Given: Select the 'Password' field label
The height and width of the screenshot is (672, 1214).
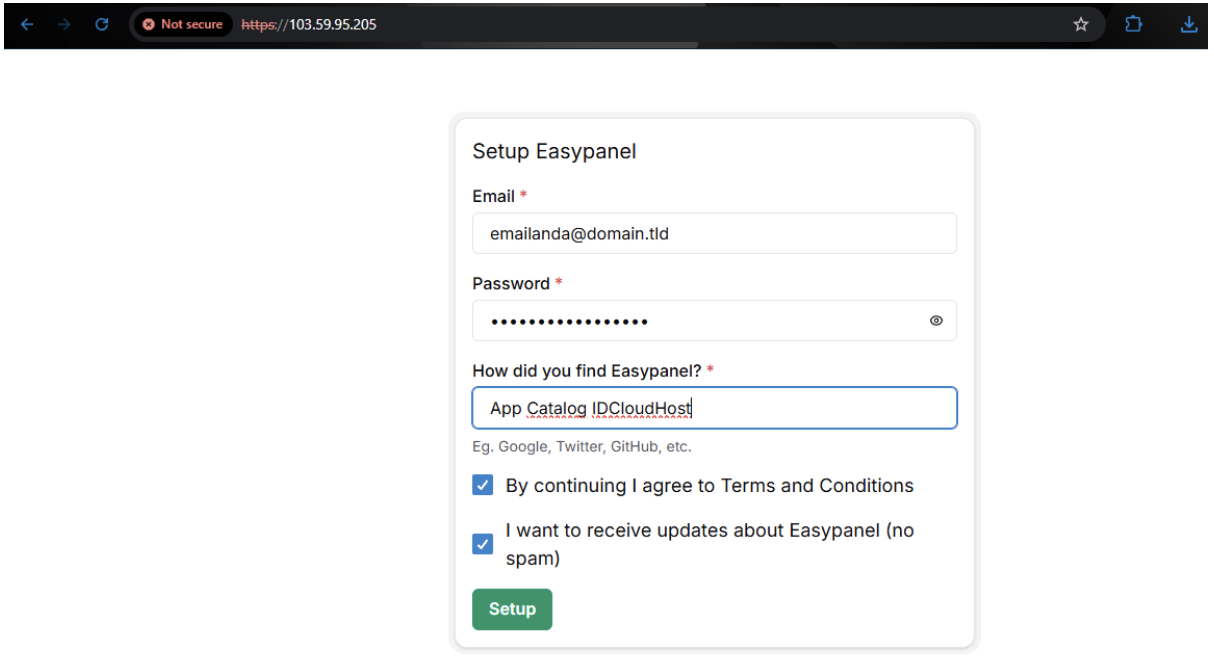Looking at the screenshot, I should coord(511,283).
